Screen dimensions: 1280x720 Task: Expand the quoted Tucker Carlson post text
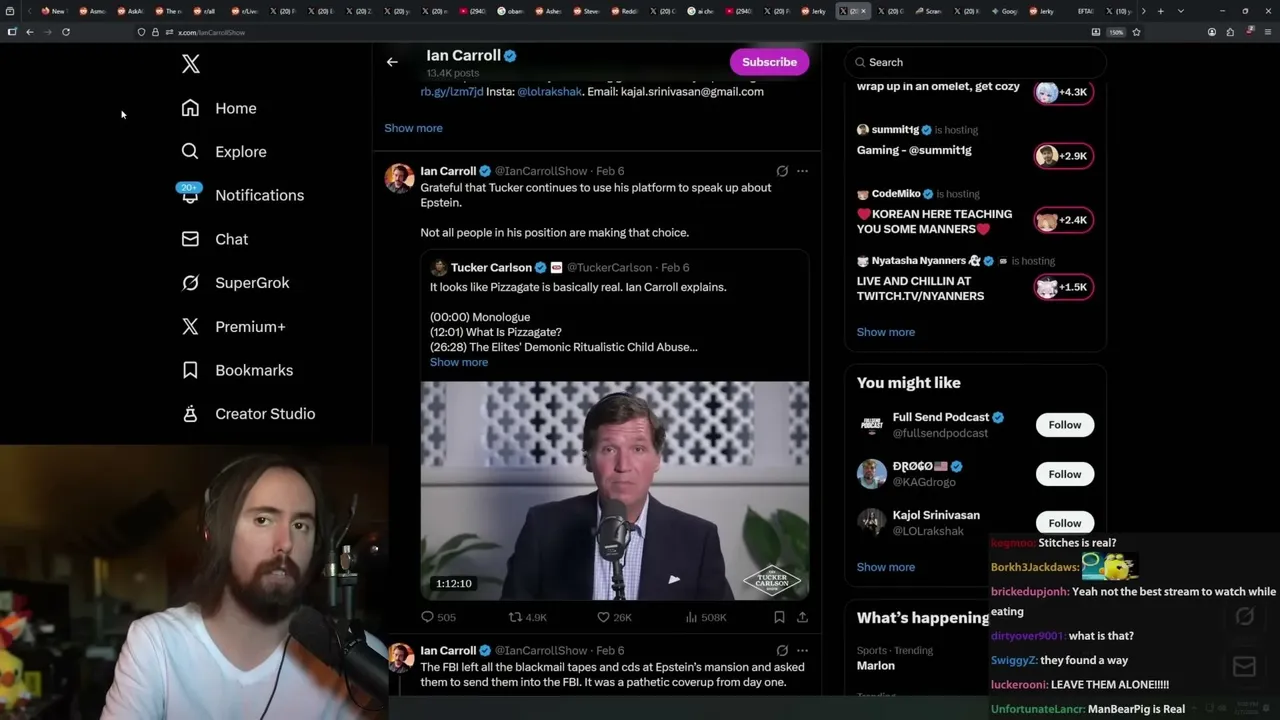coord(459,362)
